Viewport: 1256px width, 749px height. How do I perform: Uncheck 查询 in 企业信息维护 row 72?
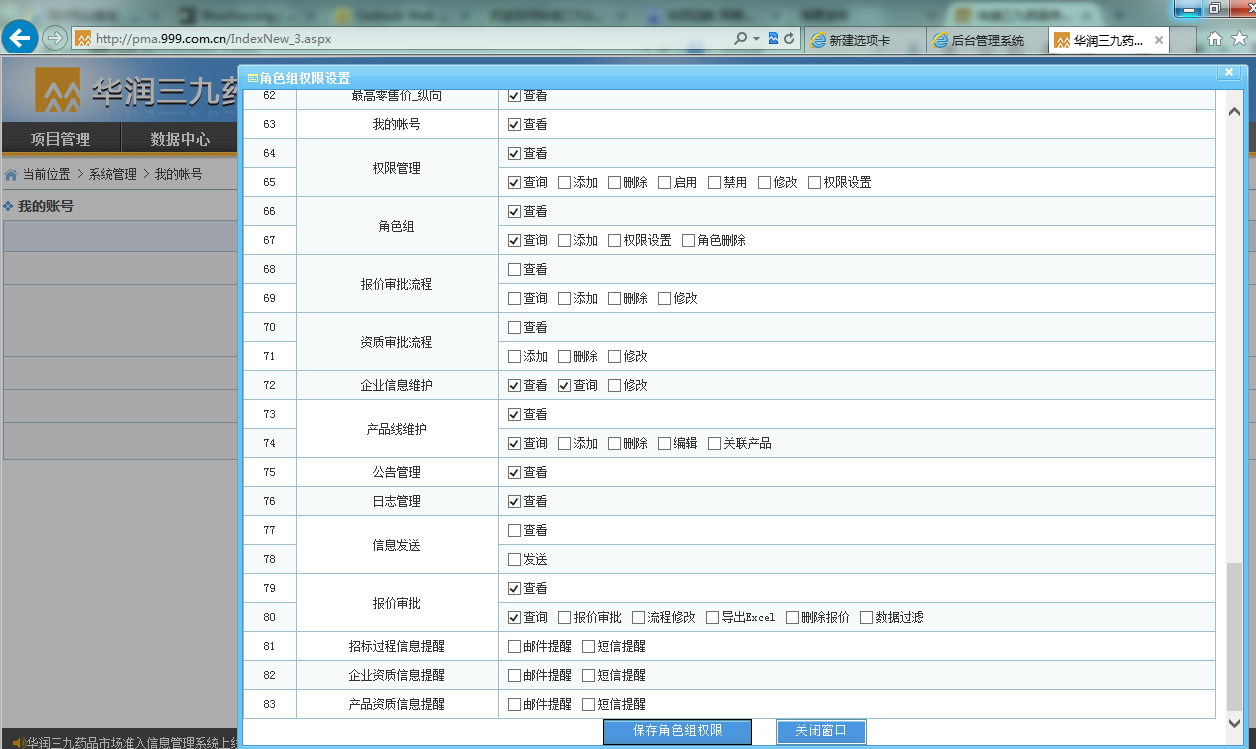tap(564, 385)
